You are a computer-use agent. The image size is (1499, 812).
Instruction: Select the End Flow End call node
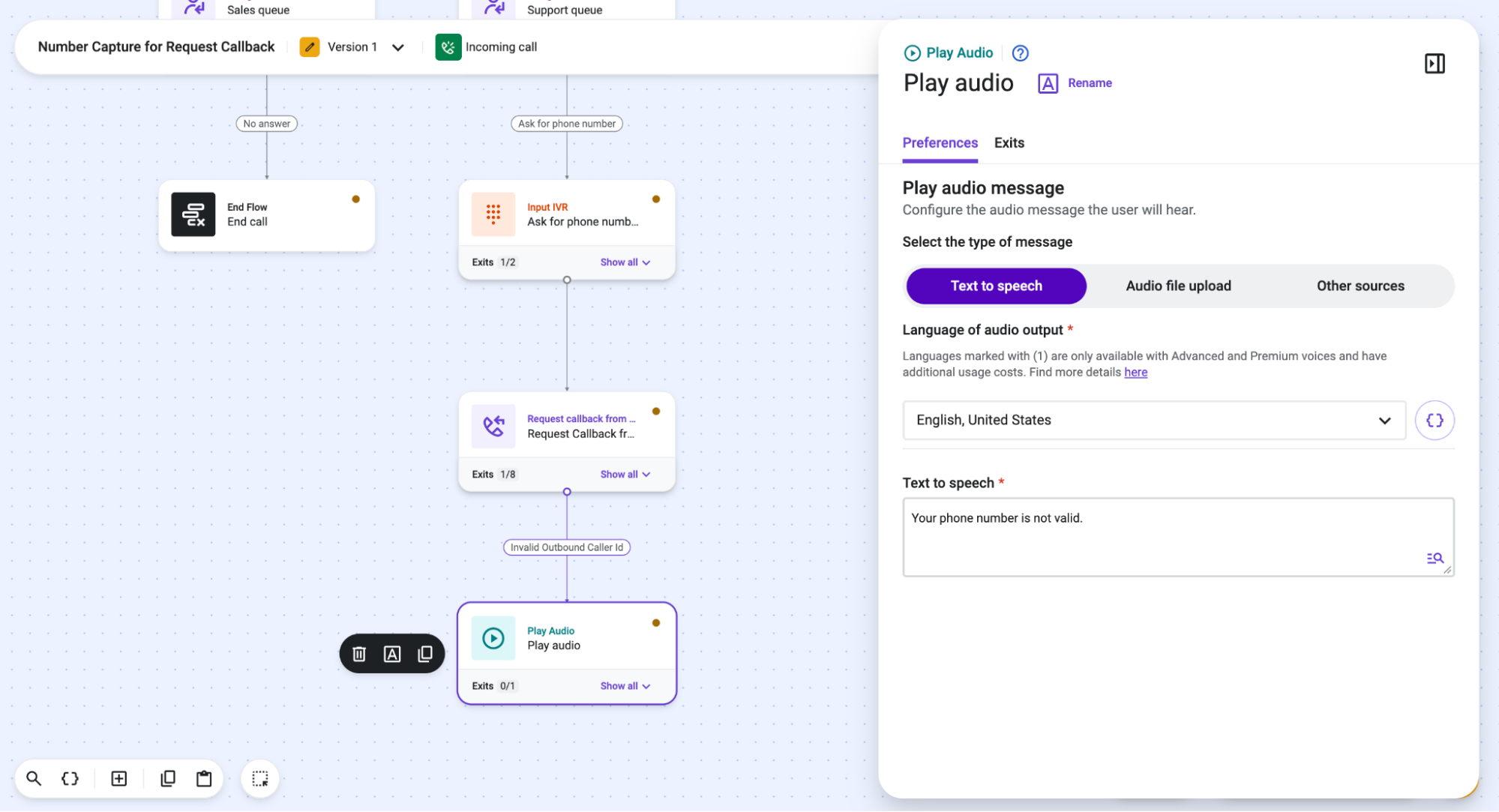266,215
